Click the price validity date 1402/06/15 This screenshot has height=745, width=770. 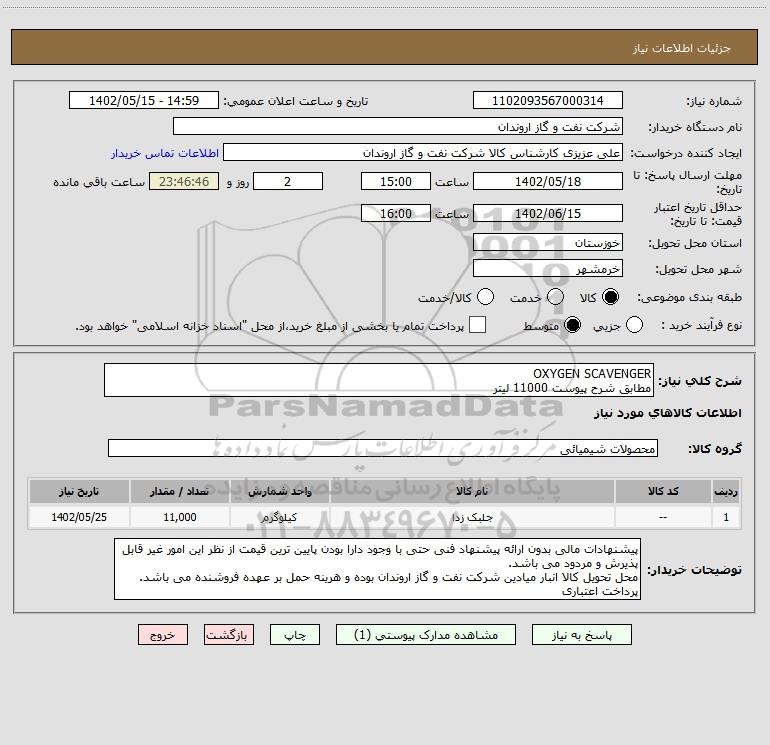click(548, 213)
